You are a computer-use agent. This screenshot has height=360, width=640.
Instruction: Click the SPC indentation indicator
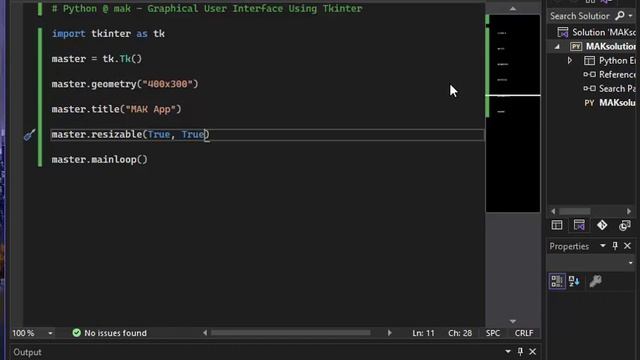[x=493, y=333]
